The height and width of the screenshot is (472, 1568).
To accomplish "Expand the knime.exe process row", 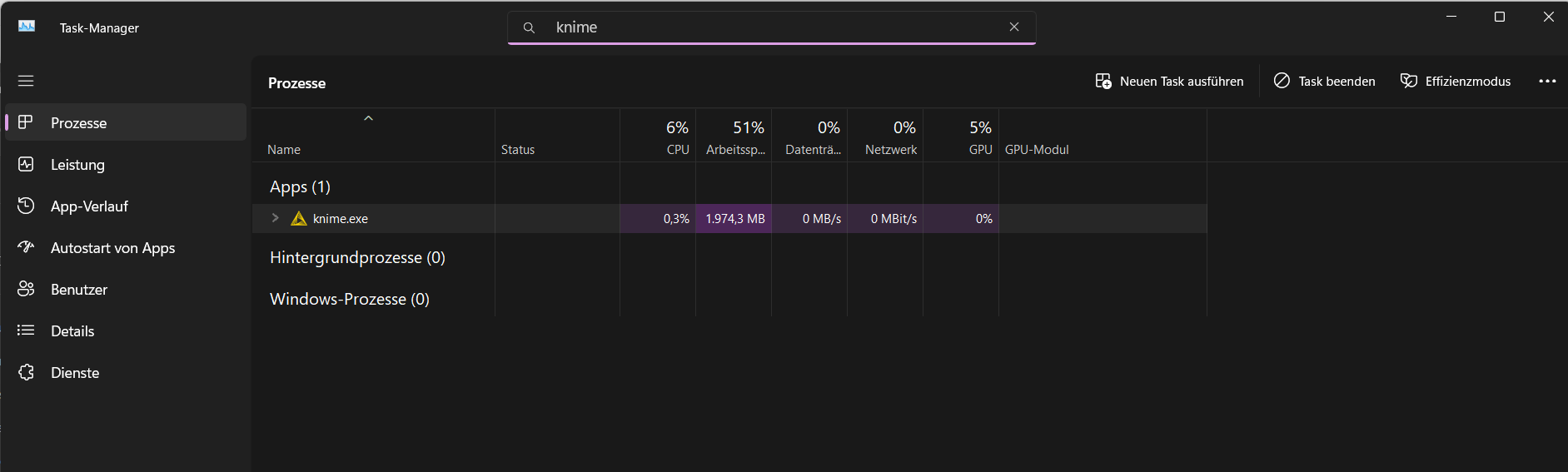I will [x=275, y=218].
